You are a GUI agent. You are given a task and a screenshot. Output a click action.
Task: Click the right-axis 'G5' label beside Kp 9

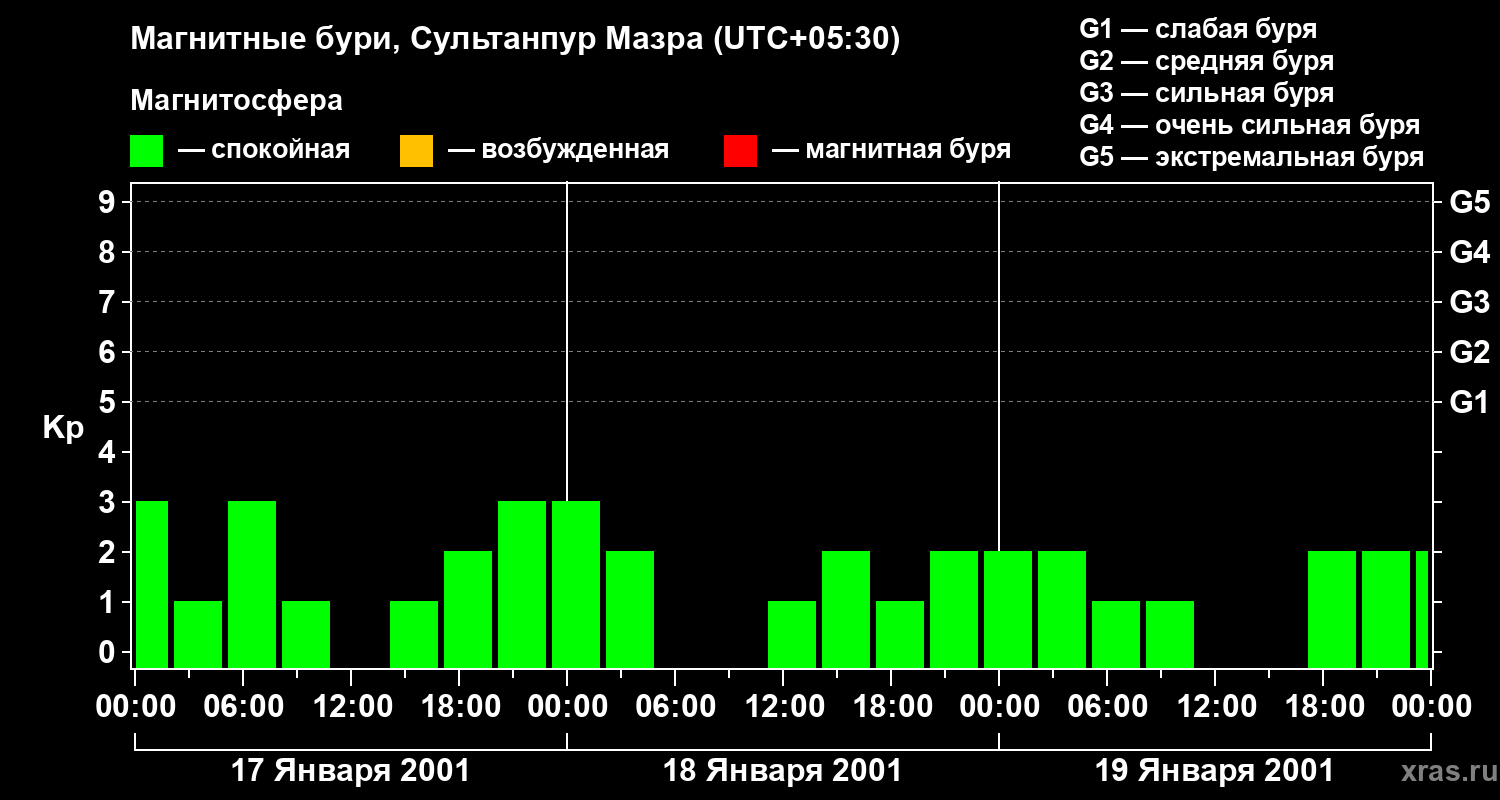1470,202
